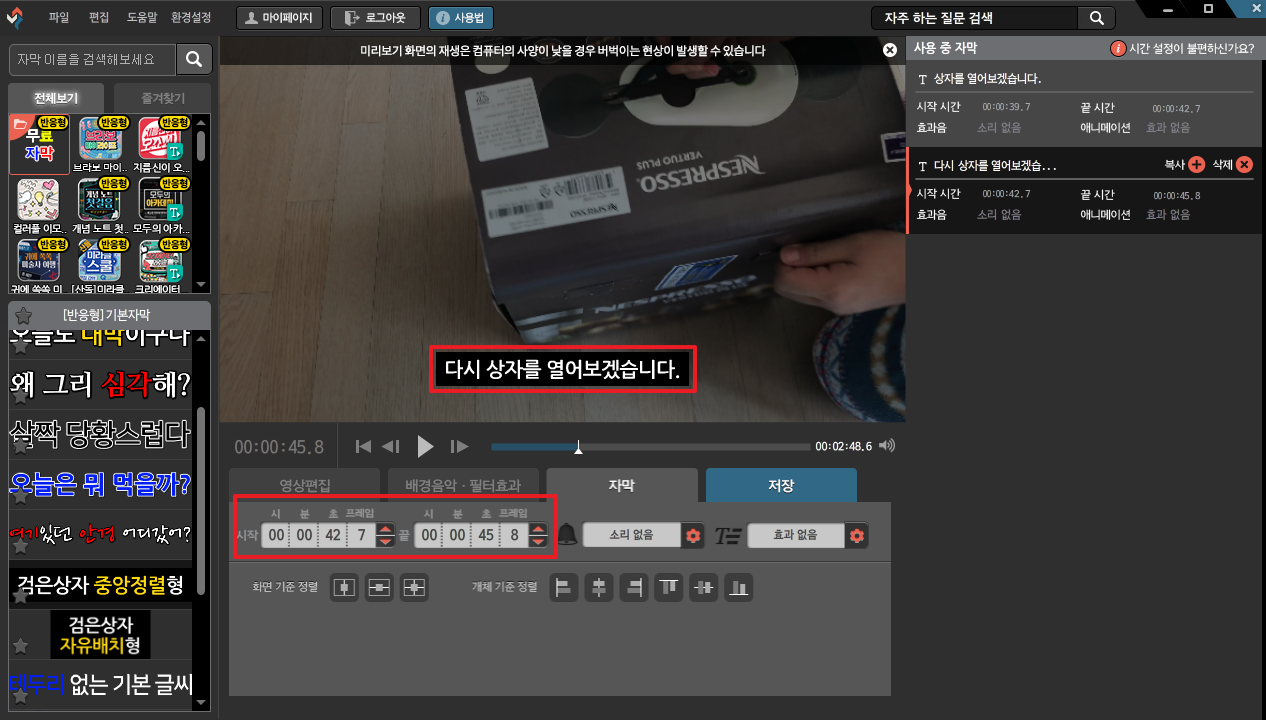The width and height of the screenshot is (1266, 720).
Task: Align subtitle to screen vertical center
Action: 379,588
